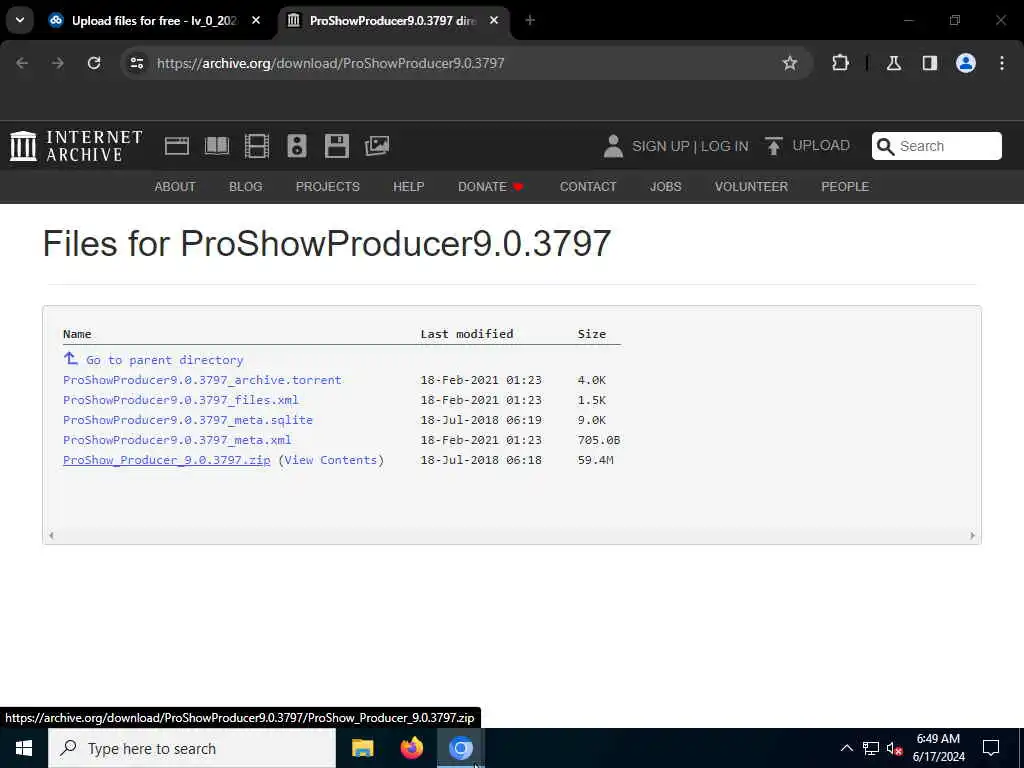Viewport: 1024px width, 768px height.
Task: Go forward with the browser forward arrow
Action: 58,63
